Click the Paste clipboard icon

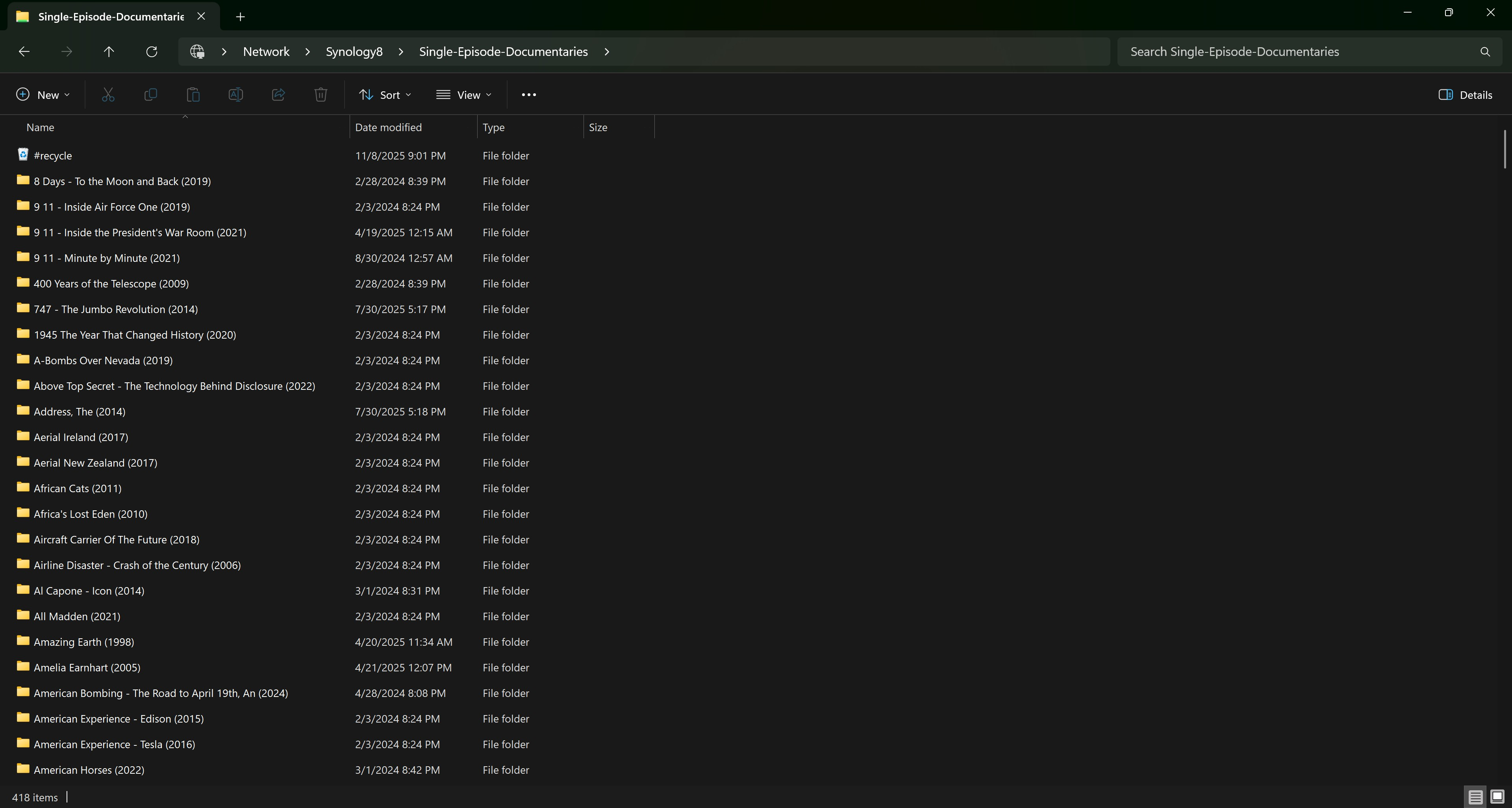193,95
